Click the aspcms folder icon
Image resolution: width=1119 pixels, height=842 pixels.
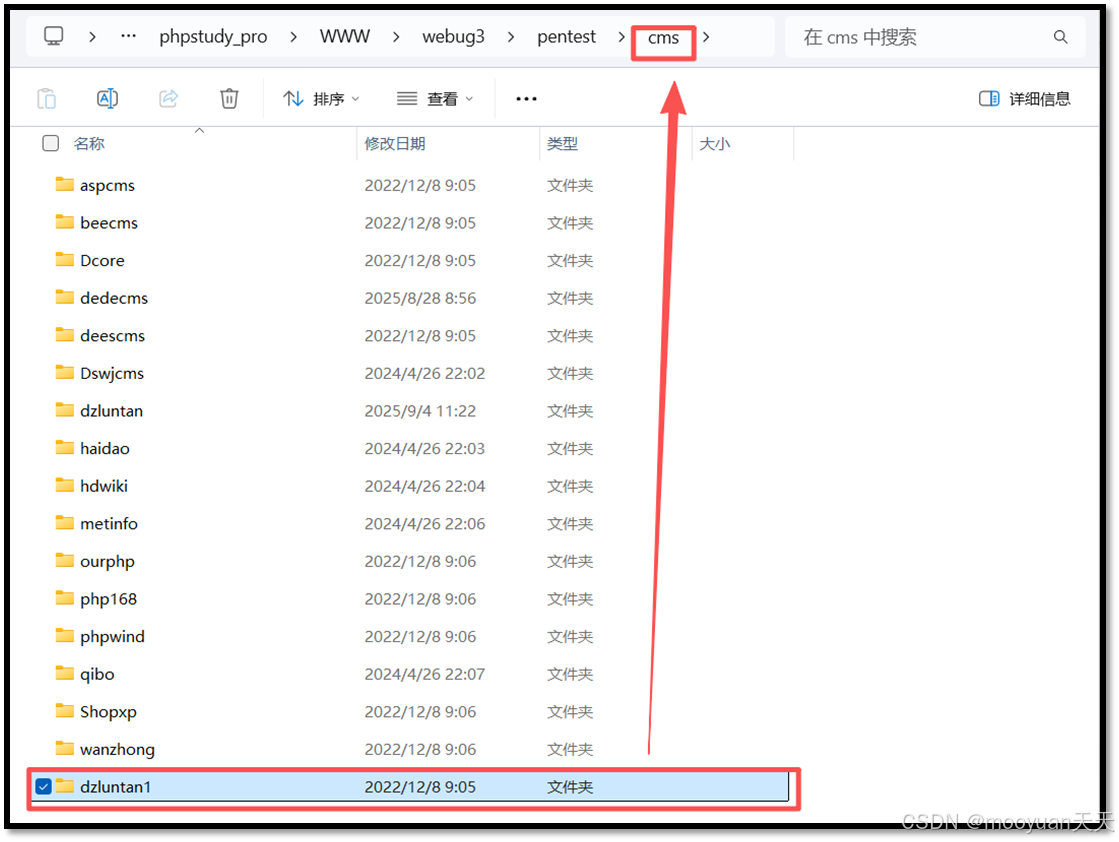click(65, 184)
